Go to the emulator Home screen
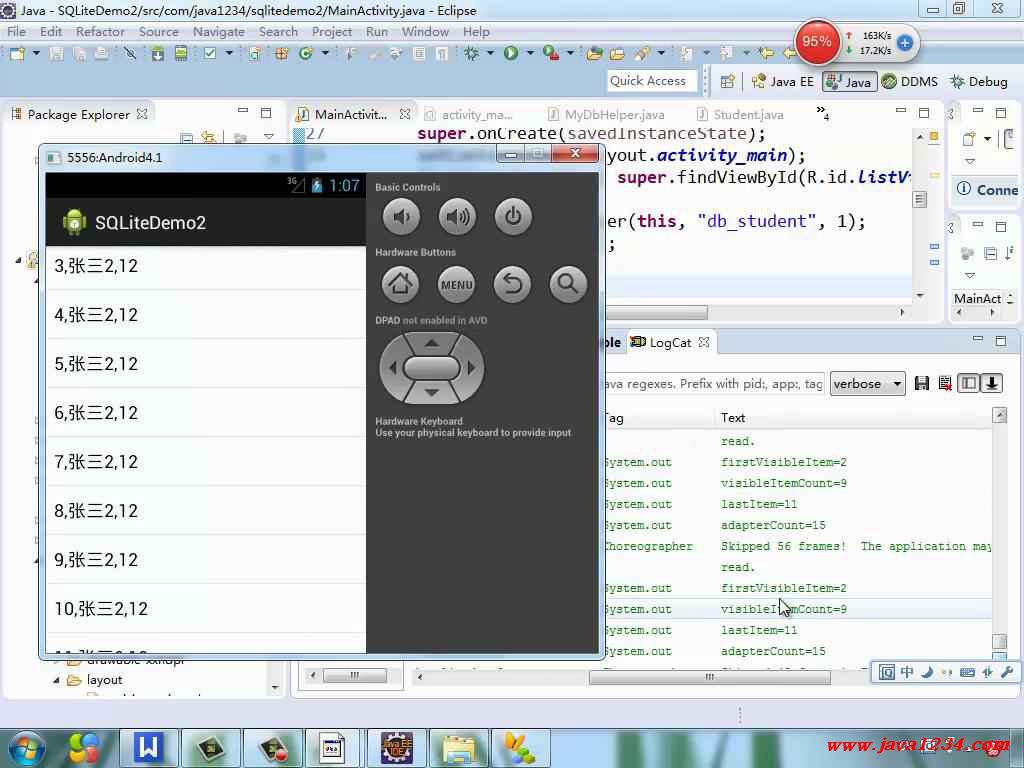Image resolution: width=1024 pixels, height=768 pixels. (x=400, y=284)
